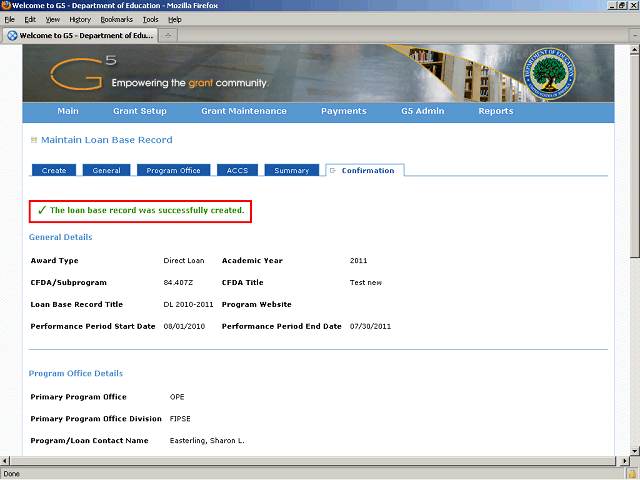
Task: Click the vertical scrollbar up arrow
Action: tap(634, 50)
